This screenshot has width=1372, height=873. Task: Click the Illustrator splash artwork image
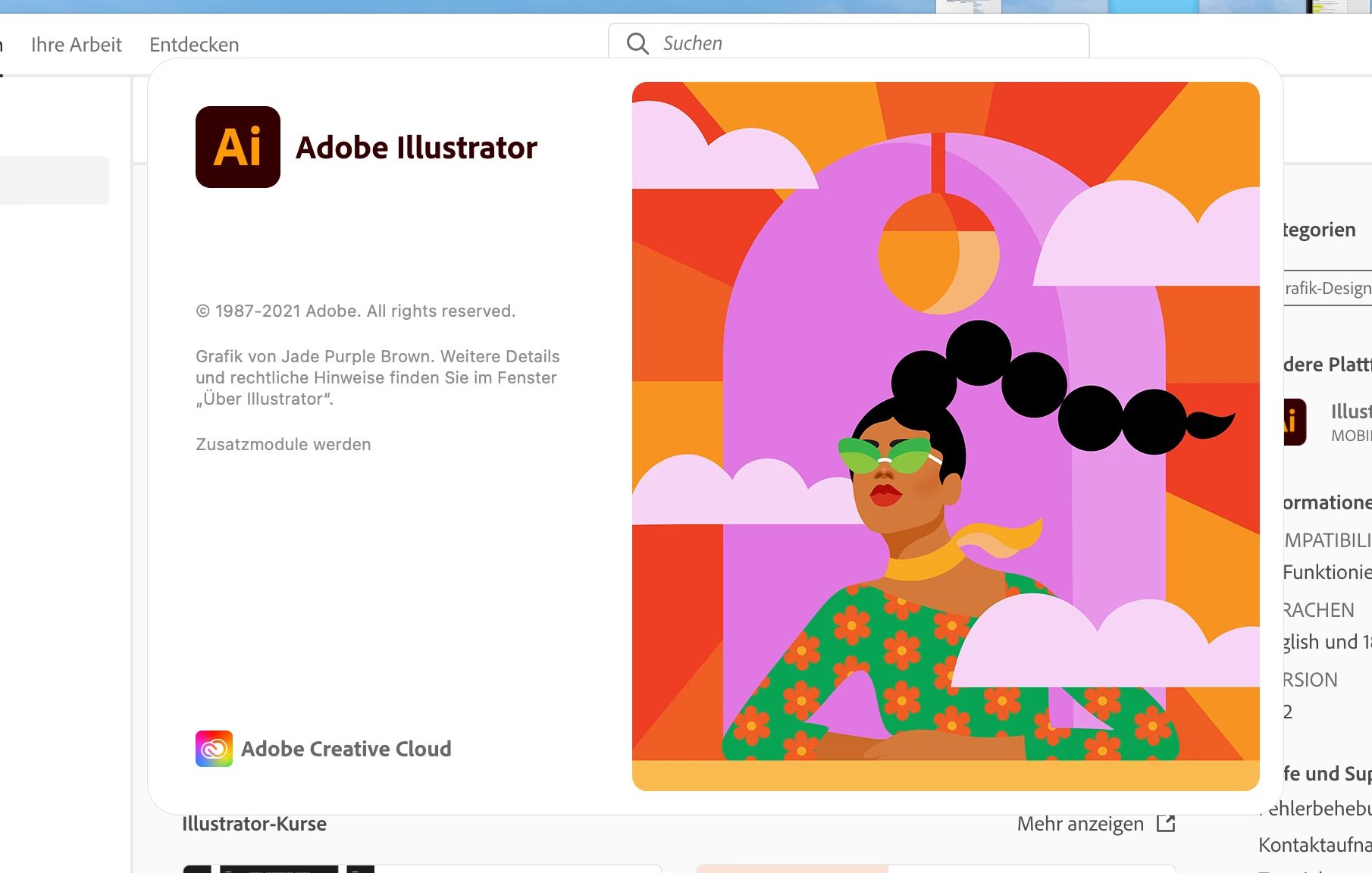(946, 436)
